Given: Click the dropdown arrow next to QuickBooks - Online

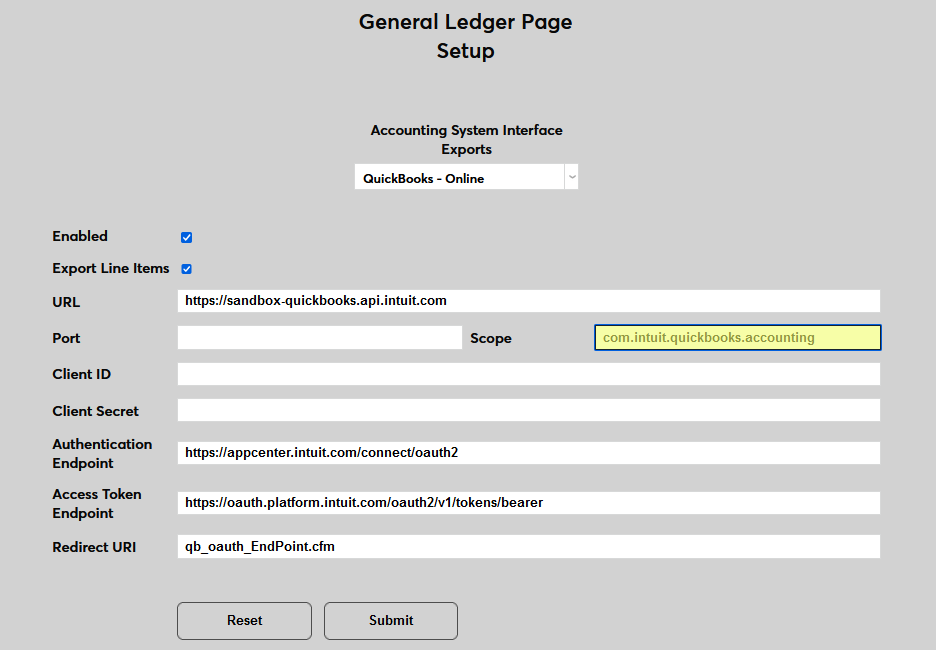Looking at the screenshot, I should click(x=571, y=176).
